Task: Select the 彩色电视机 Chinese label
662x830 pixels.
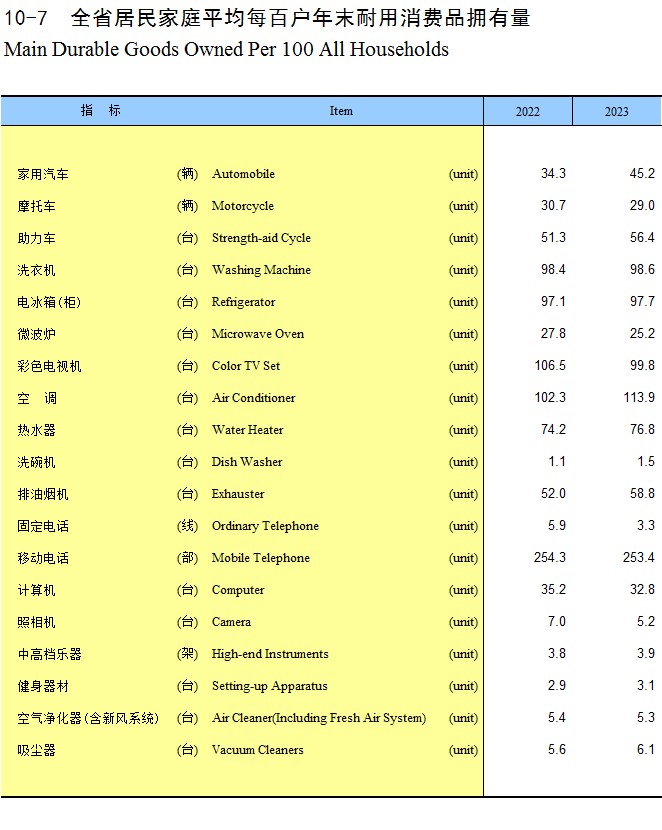Action: click(49, 366)
